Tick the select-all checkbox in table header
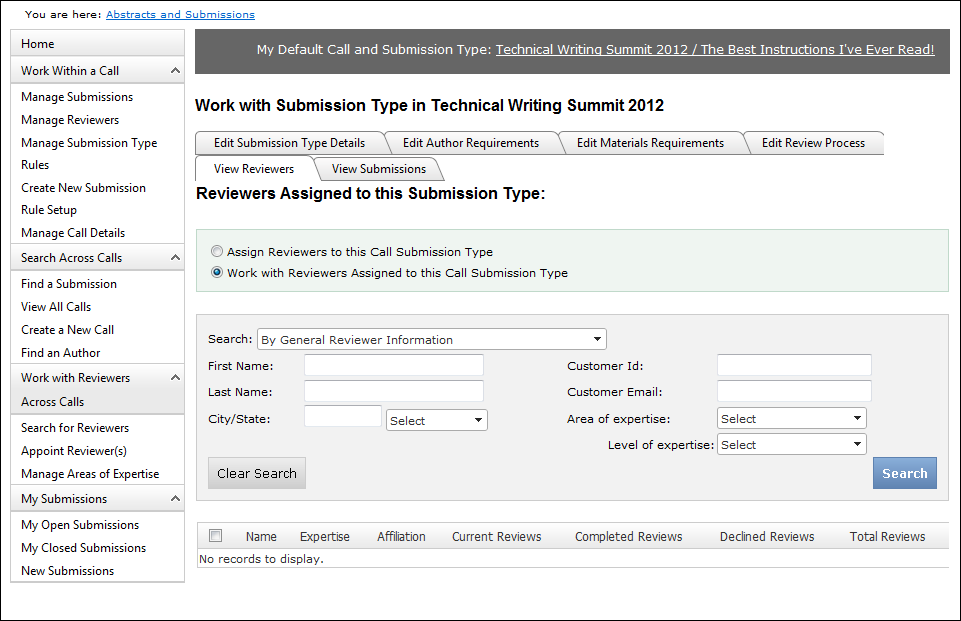Viewport: 961px width, 621px height. [215, 536]
